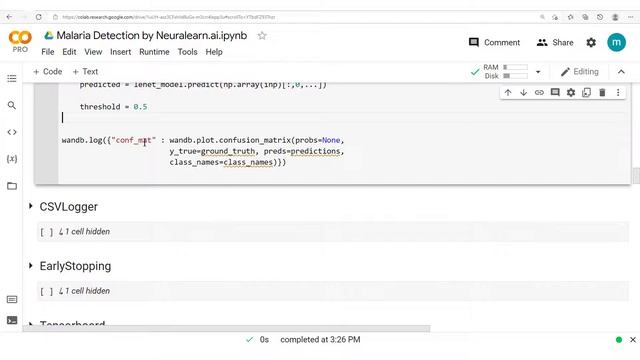Open the Files folder icon in sidebar
The height and width of the screenshot is (360, 640).
(12, 186)
